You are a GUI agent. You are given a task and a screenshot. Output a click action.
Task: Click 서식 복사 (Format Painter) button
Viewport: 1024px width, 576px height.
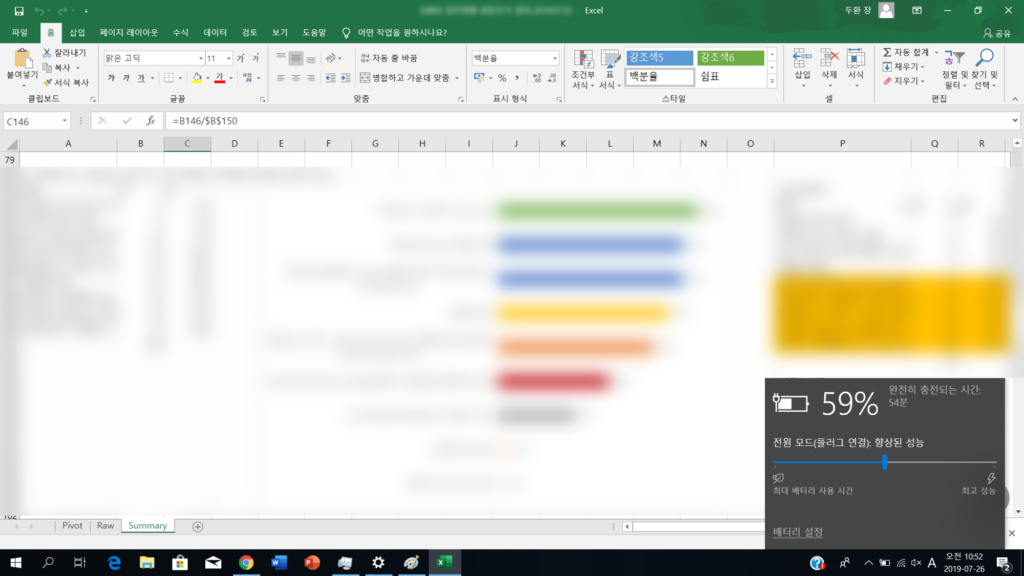(x=65, y=82)
